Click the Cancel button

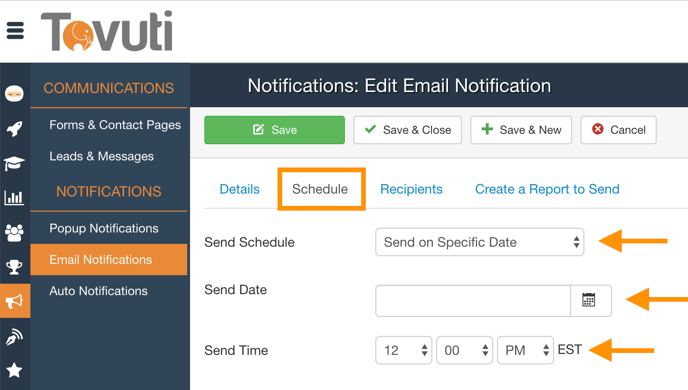click(x=618, y=130)
